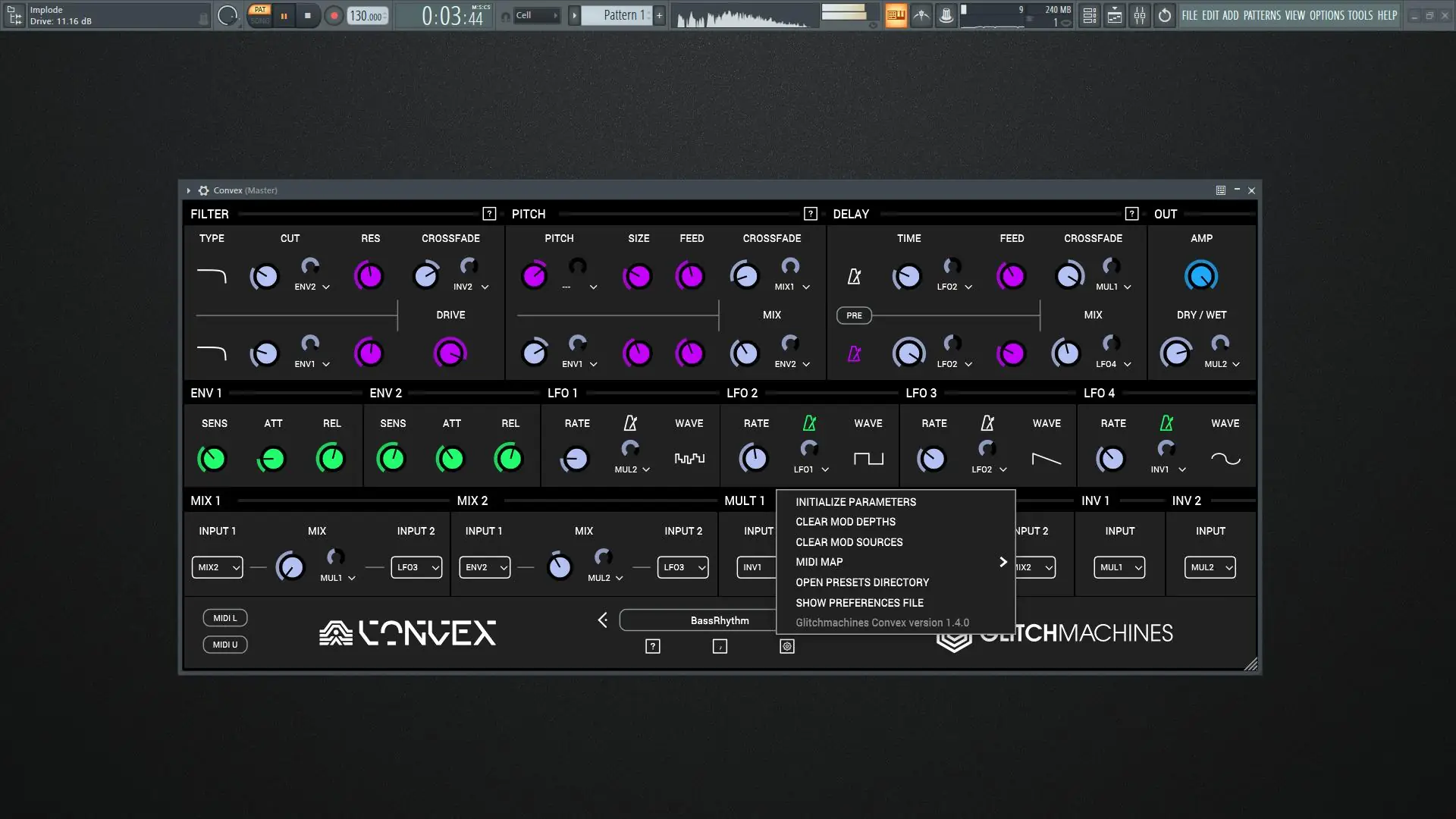Click the top filter type lowpass icon
Screen dimensions: 1456x819
tap(212, 276)
